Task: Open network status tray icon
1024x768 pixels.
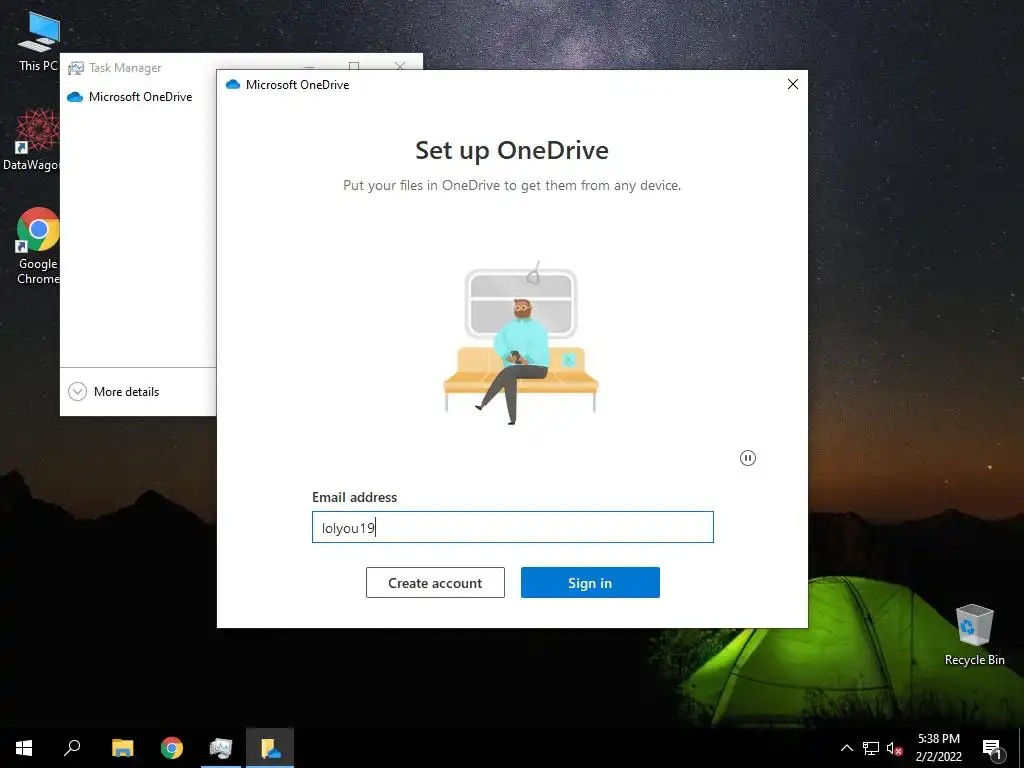Action: 871,748
